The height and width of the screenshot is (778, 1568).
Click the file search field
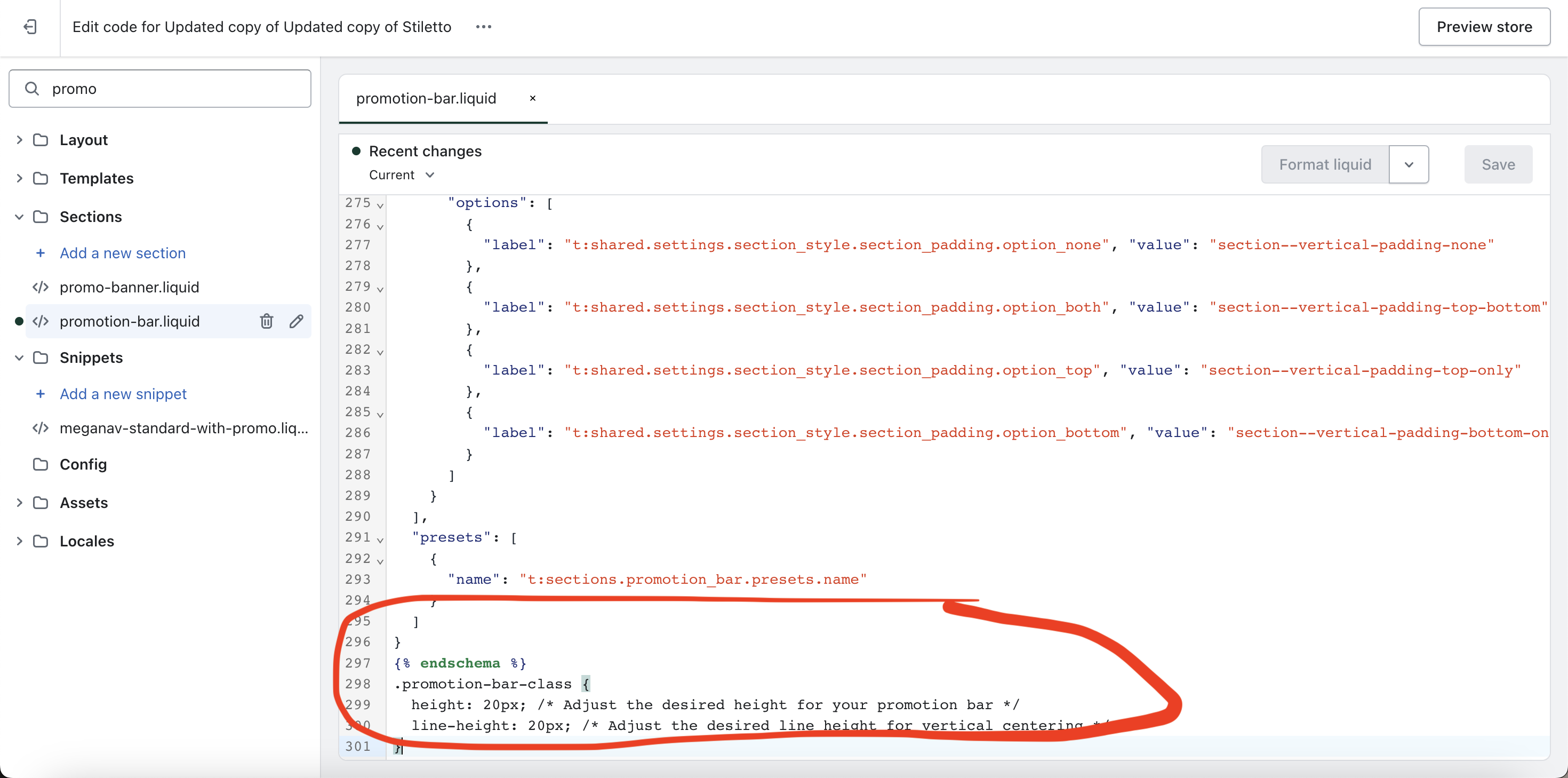[177, 89]
